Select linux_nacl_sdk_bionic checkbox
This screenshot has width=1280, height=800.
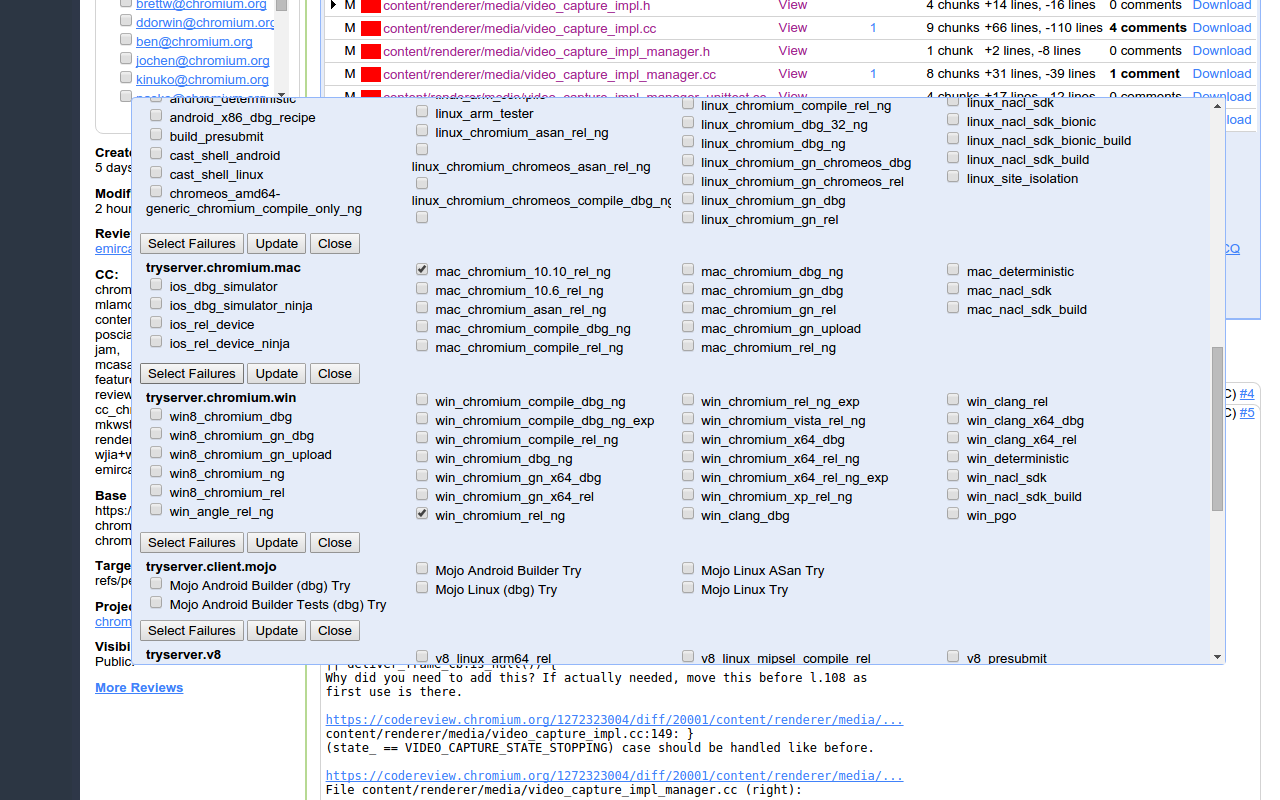point(953,120)
